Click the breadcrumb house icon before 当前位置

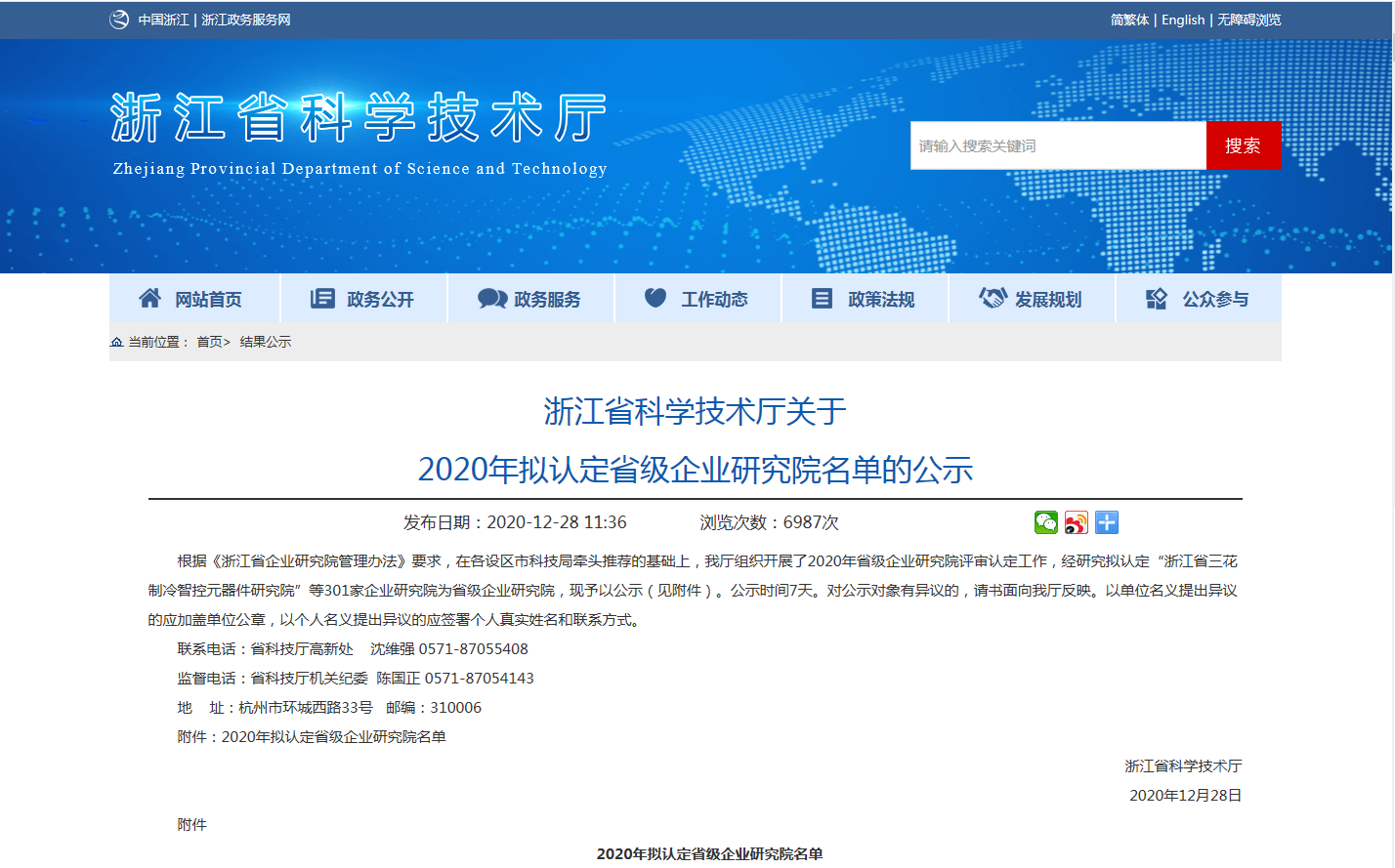click(x=116, y=342)
